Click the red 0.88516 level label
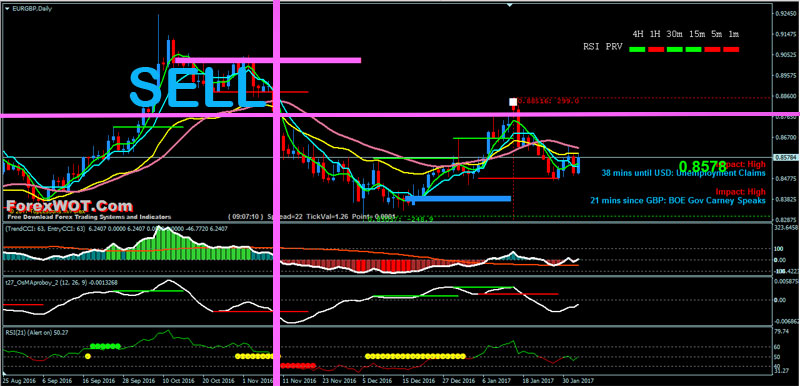This screenshot has height=386, width=800. pyautogui.click(x=549, y=101)
